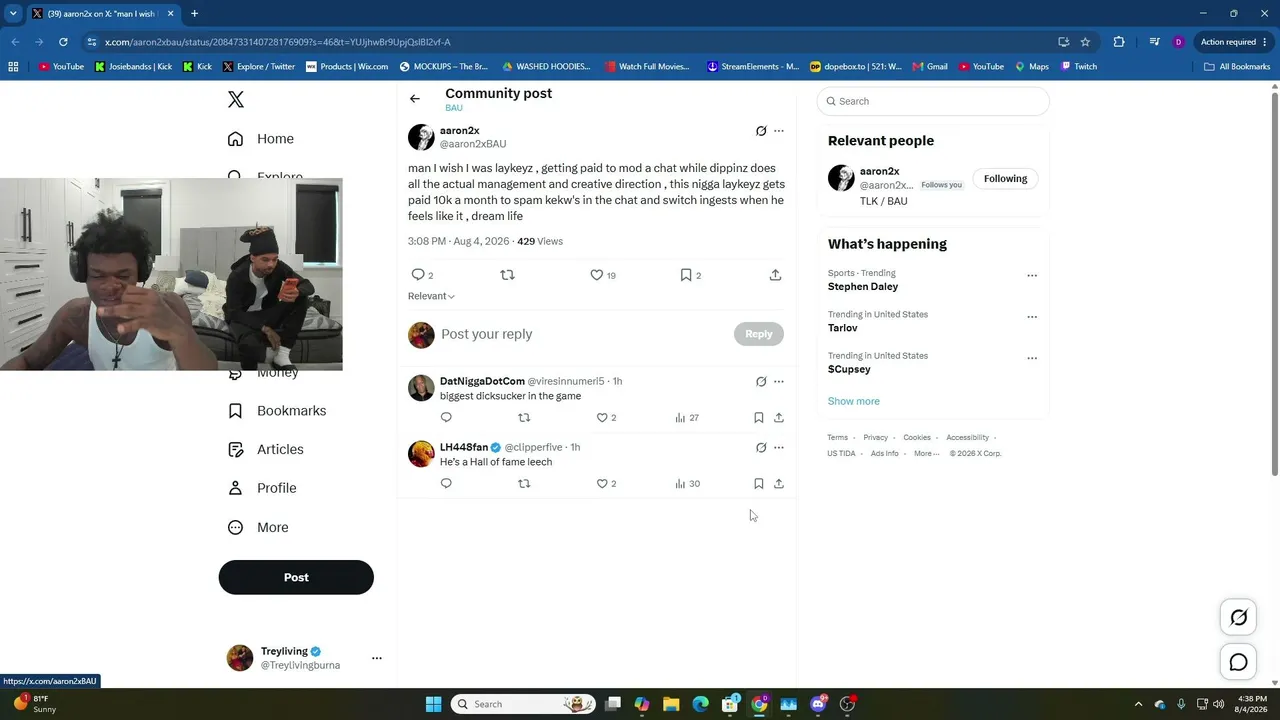Click the browser address bar

[570, 42]
